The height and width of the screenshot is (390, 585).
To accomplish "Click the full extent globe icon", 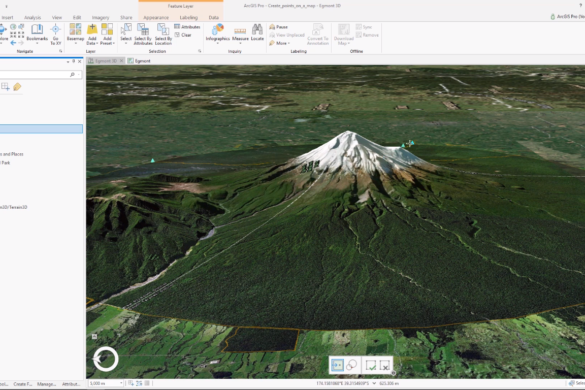I will [x=13, y=27].
